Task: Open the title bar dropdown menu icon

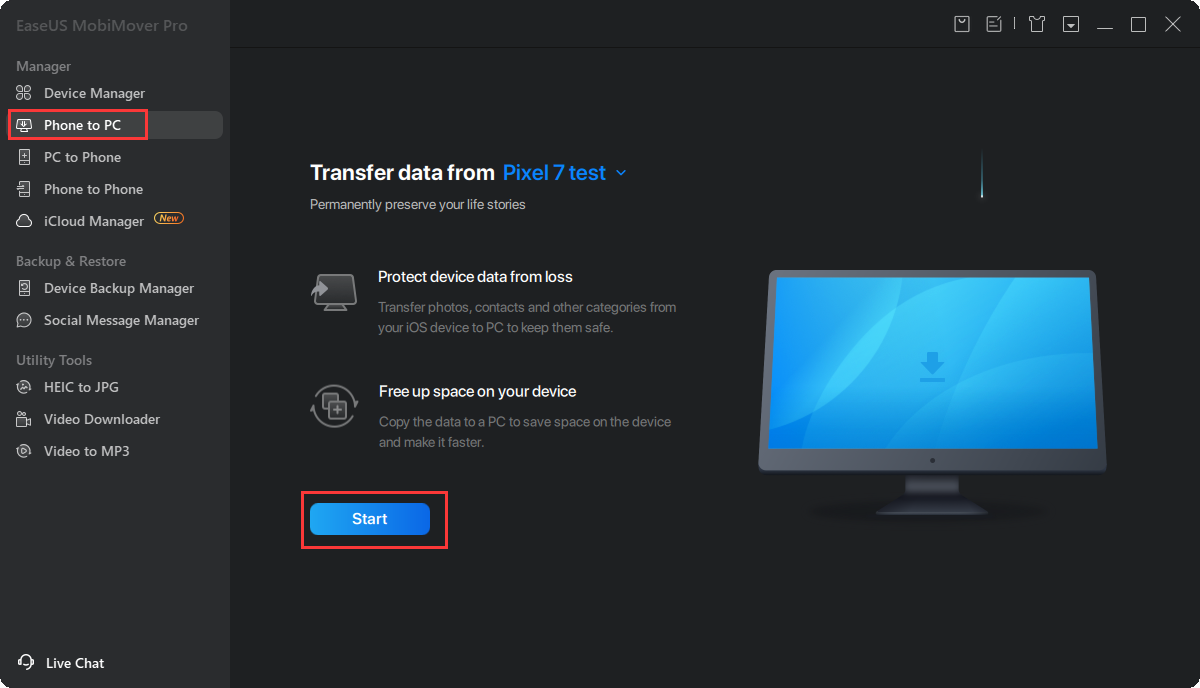Action: [1071, 24]
